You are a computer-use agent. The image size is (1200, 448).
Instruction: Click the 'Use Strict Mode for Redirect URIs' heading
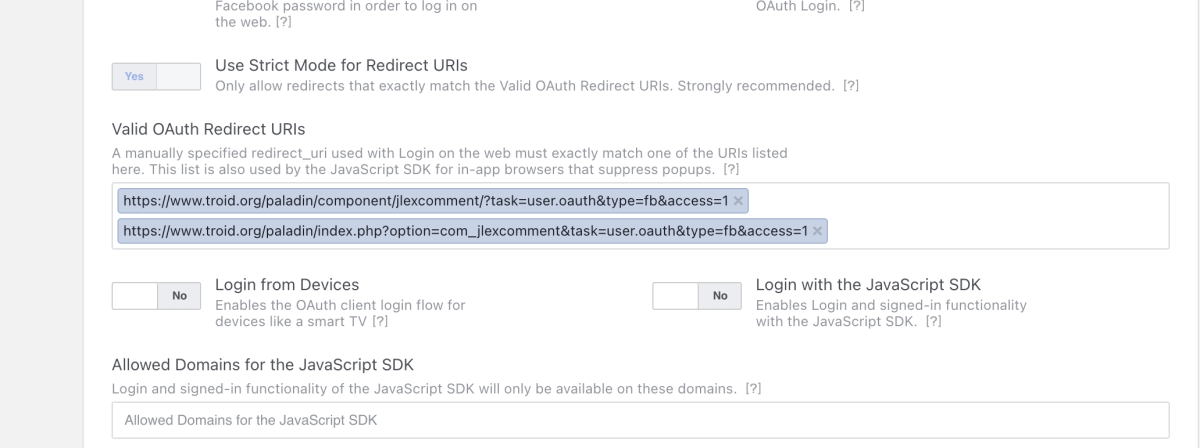pyautogui.click(x=342, y=66)
